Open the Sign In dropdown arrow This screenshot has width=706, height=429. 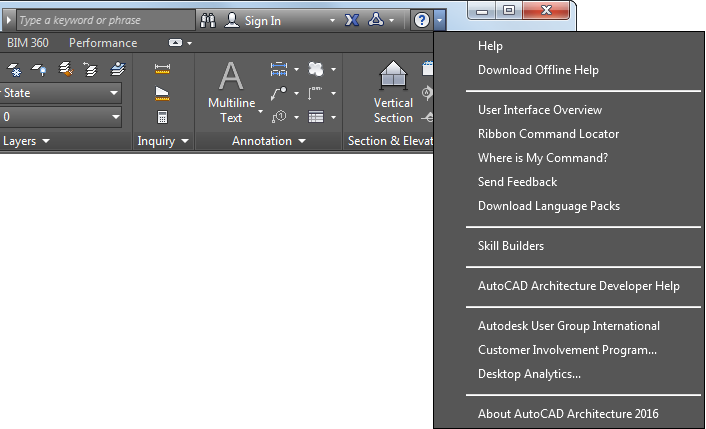(332, 21)
